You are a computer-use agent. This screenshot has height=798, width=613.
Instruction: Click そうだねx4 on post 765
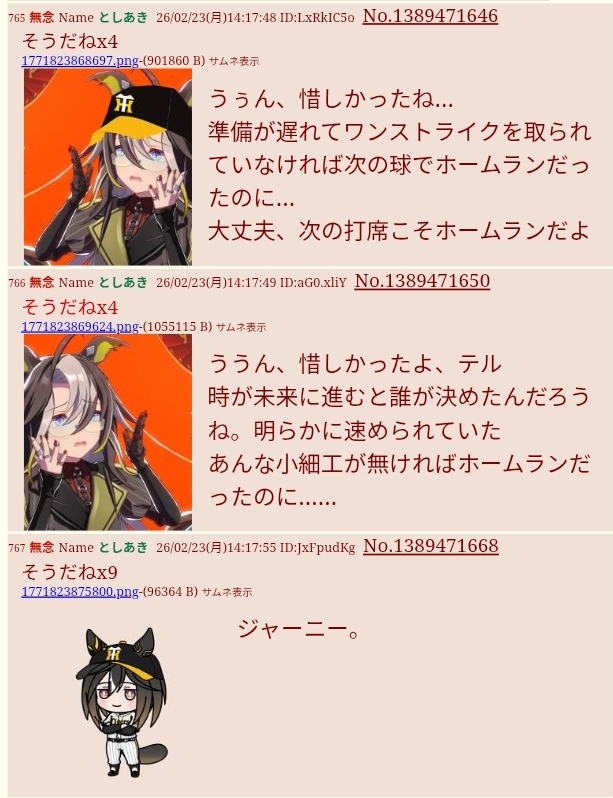70,41
